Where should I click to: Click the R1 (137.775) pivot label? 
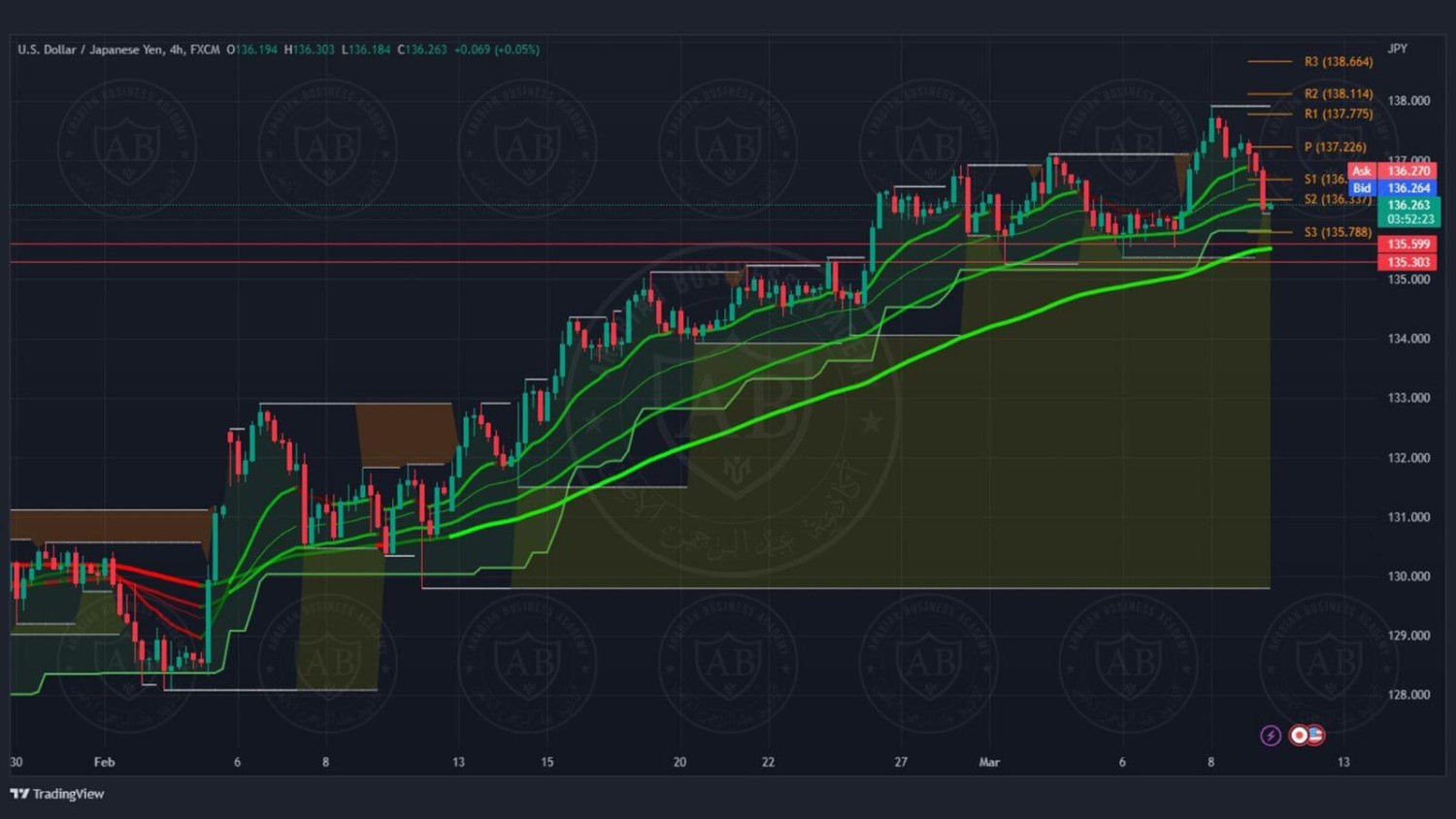(1338, 114)
